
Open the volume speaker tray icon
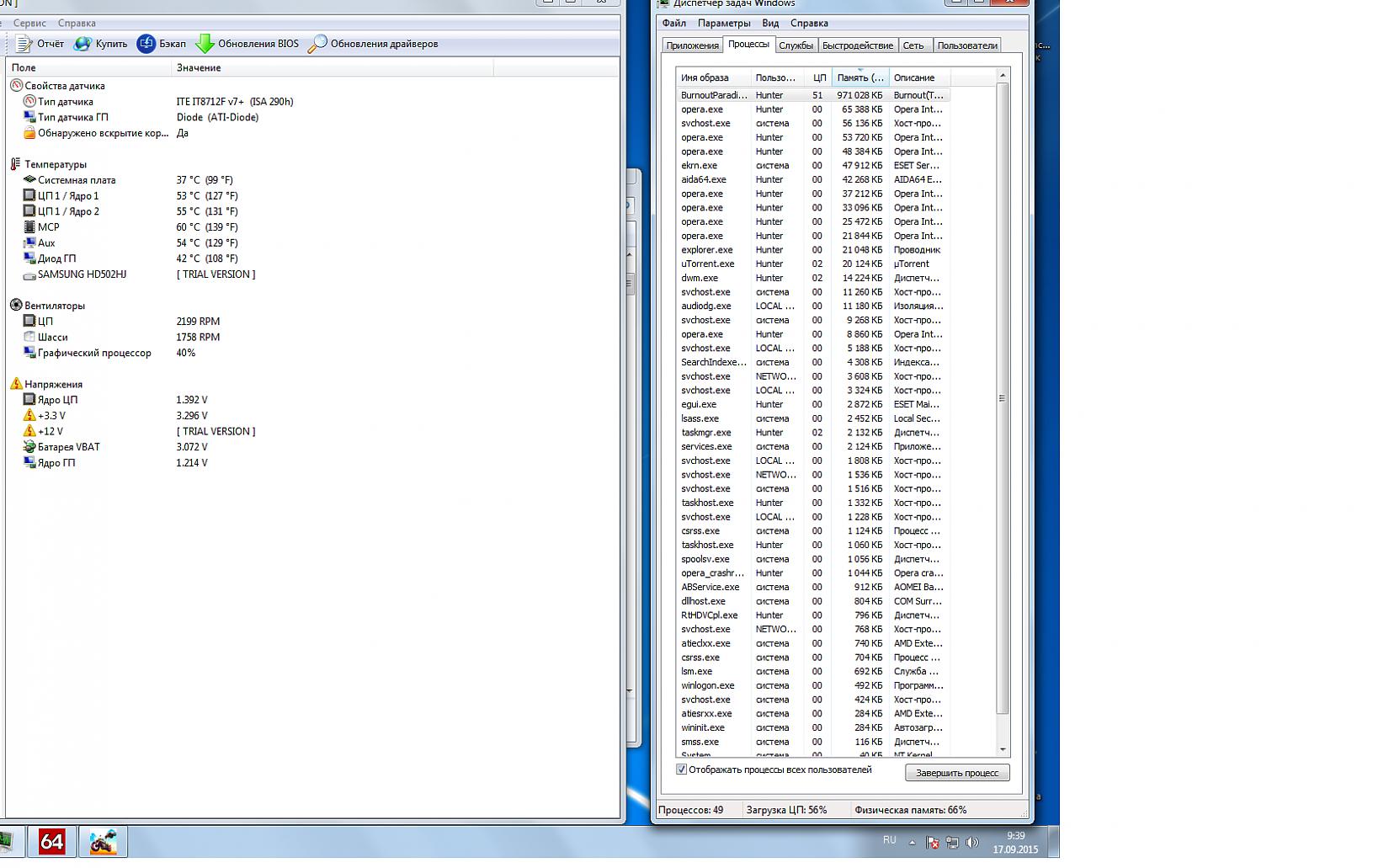(972, 842)
